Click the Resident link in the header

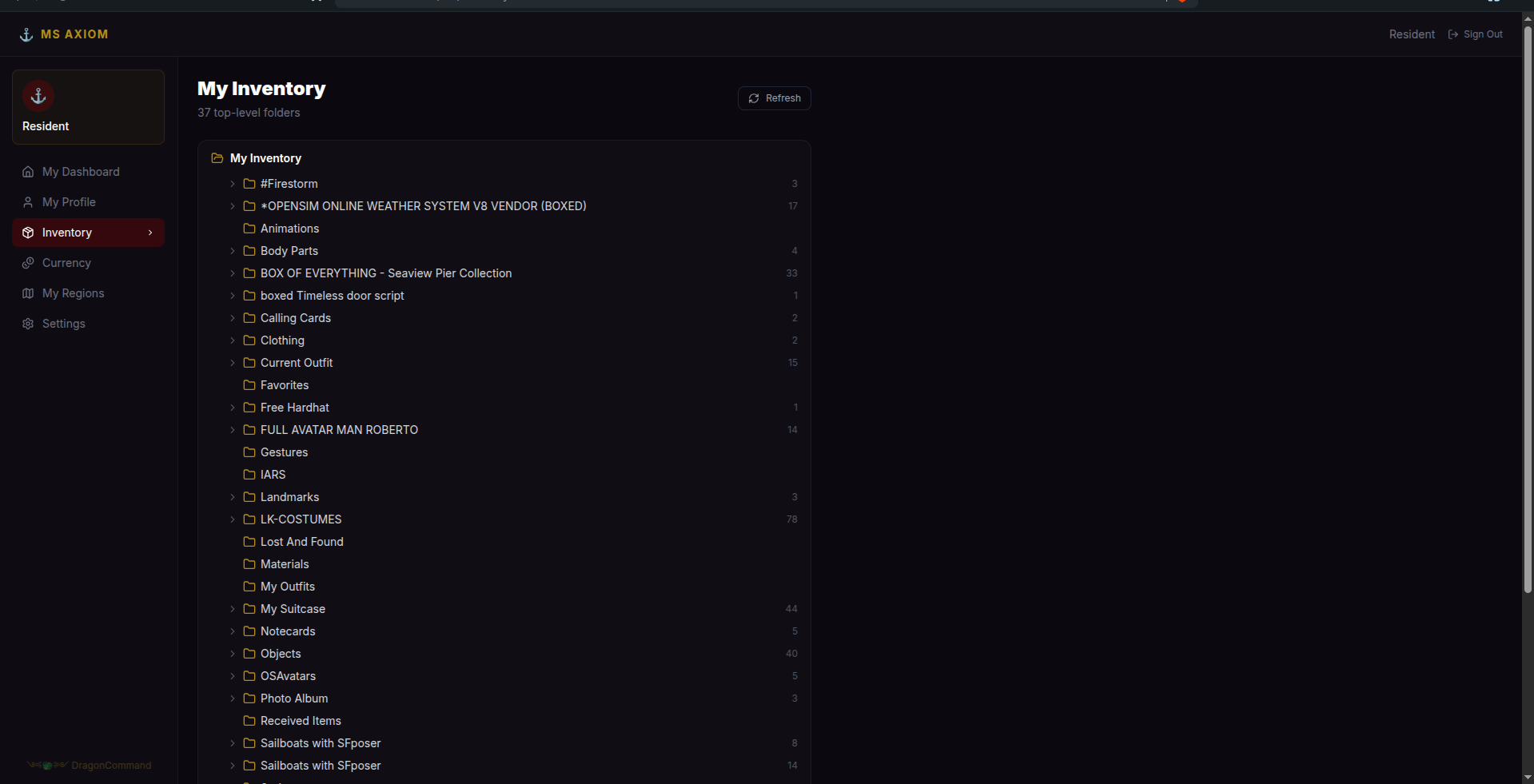point(1412,34)
